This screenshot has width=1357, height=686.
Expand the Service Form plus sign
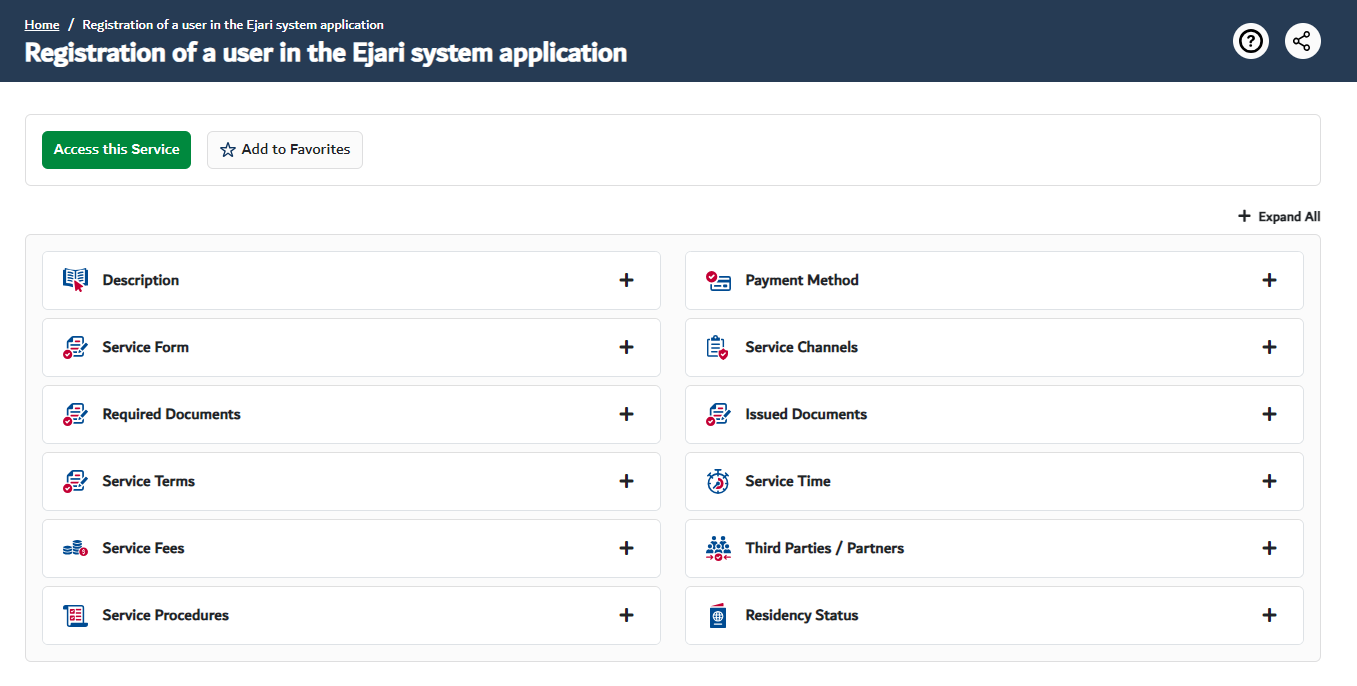point(626,347)
